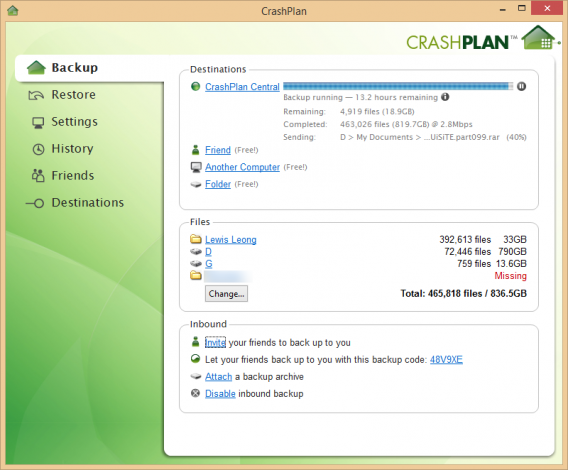
Task: Click the D drive icon
Action: coord(196,251)
